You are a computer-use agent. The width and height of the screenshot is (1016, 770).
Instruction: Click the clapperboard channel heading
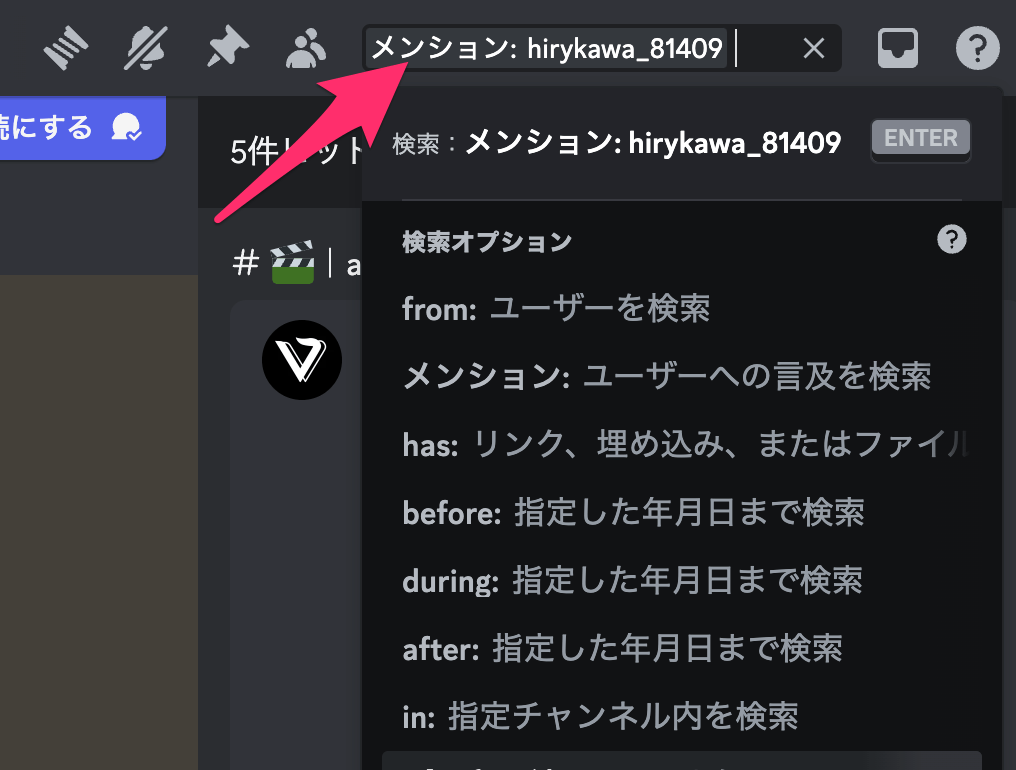point(296,263)
